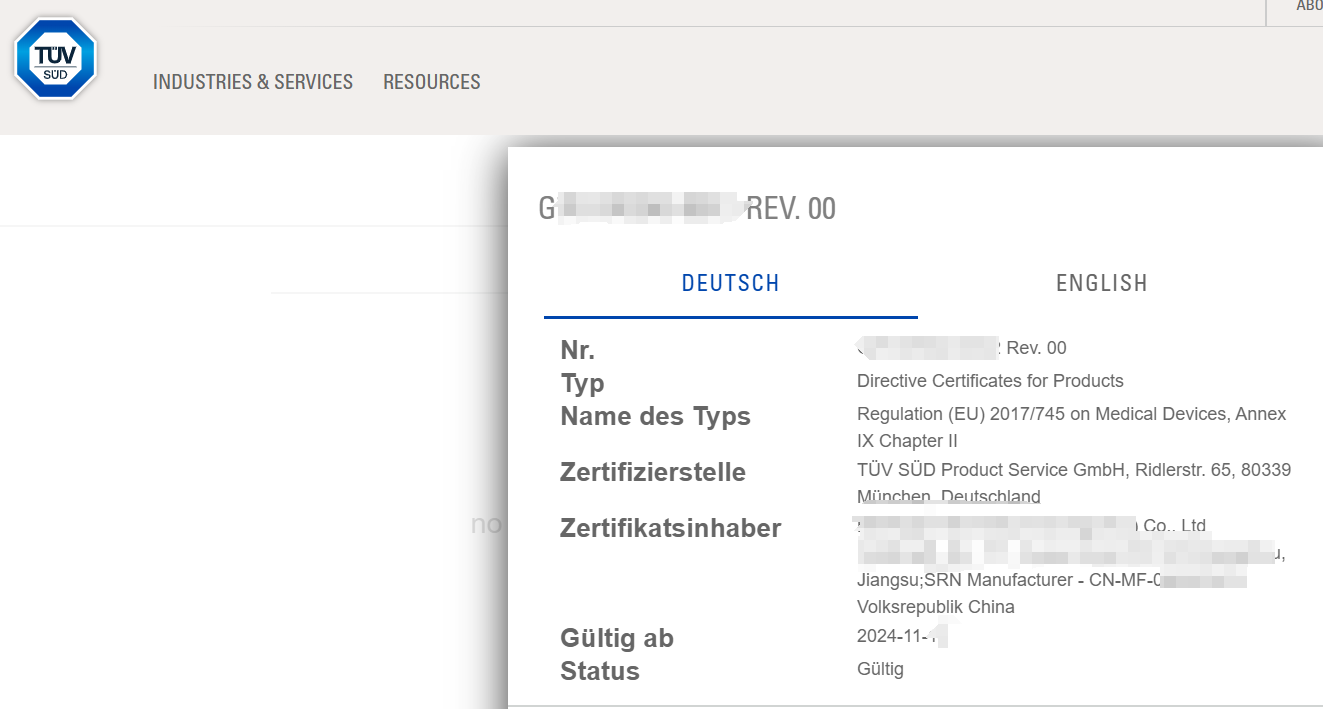Viewport: 1323px width, 709px height.
Task: Open the Resources menu
Action: coord(432,82)
